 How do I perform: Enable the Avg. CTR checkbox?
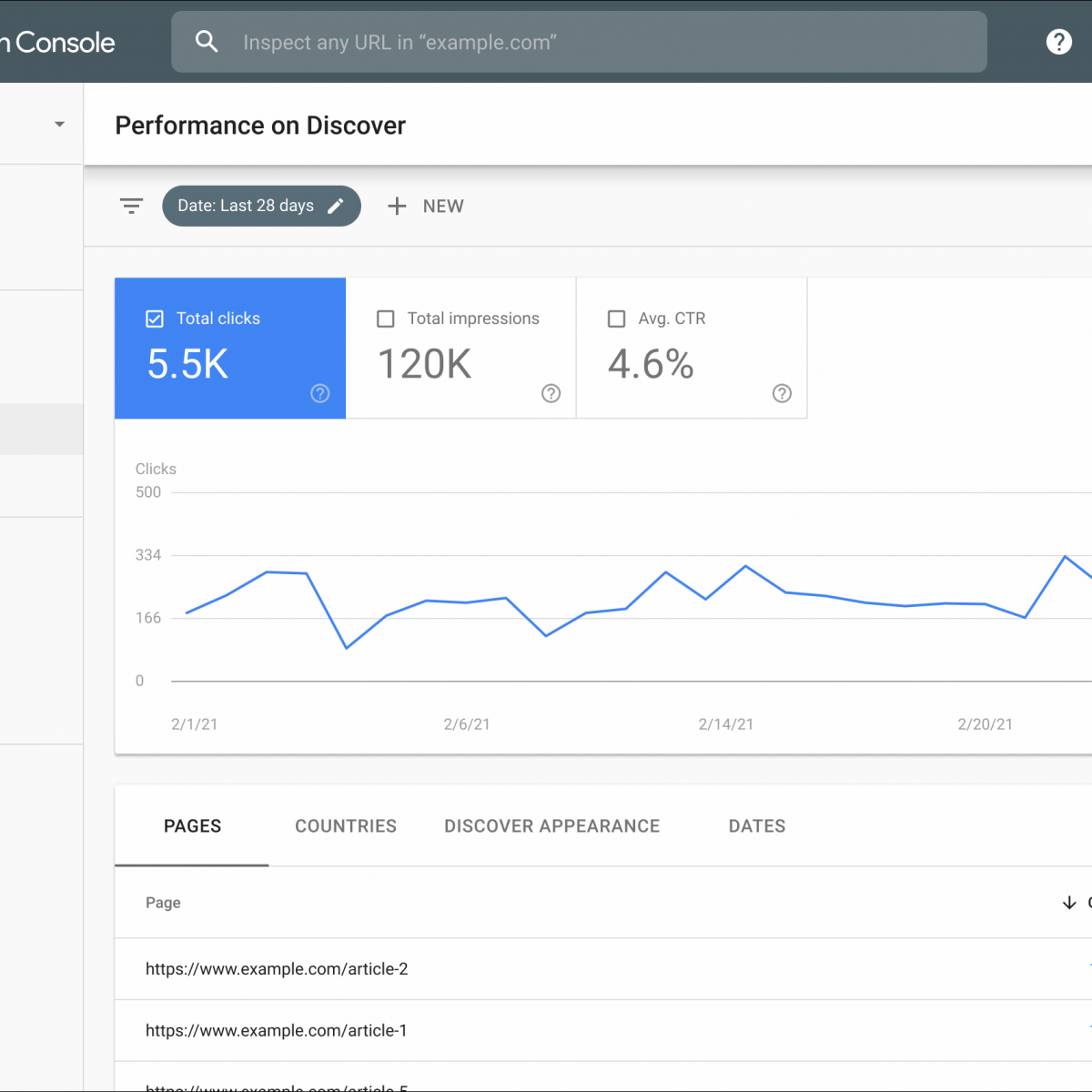coord(616,318)
